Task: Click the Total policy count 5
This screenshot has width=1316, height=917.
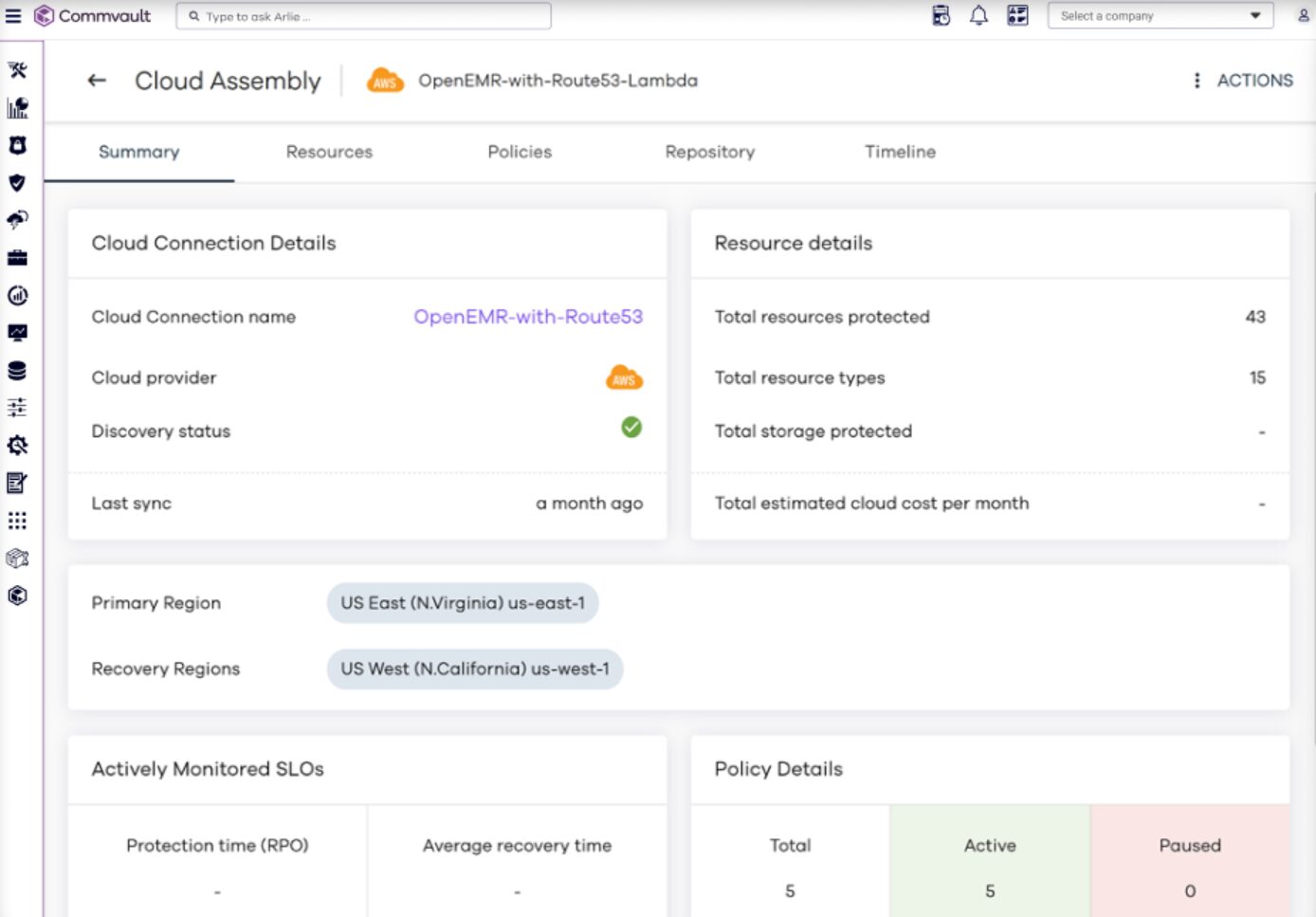Action: tap(790, 890)
